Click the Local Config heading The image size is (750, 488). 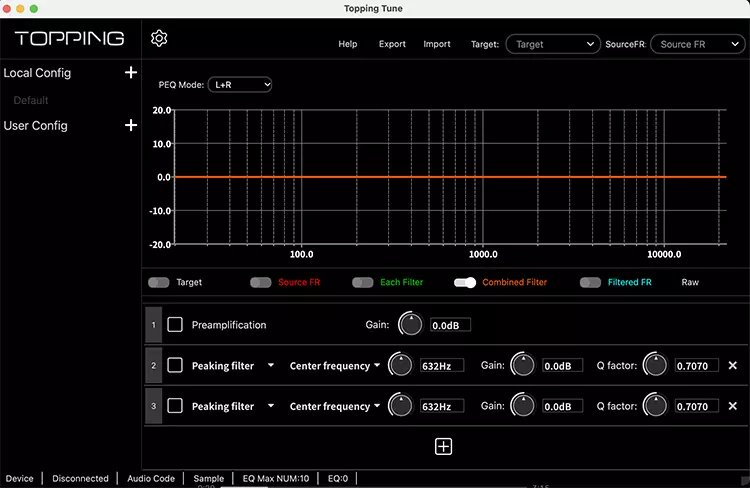pyautogui.click(x=37, y=73)
